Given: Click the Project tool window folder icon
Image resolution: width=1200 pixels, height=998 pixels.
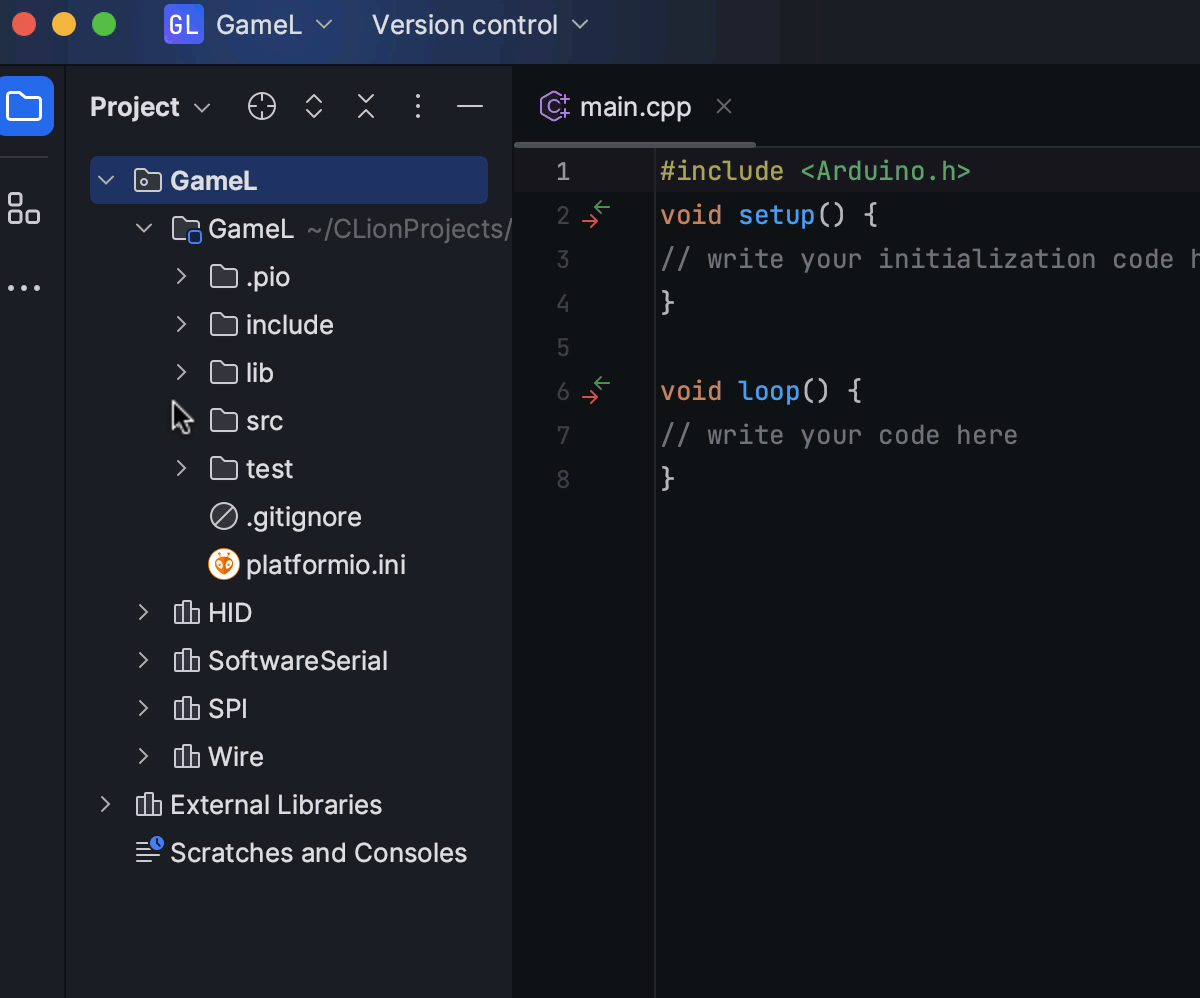Looking at the screenshot, I should 25,106.
